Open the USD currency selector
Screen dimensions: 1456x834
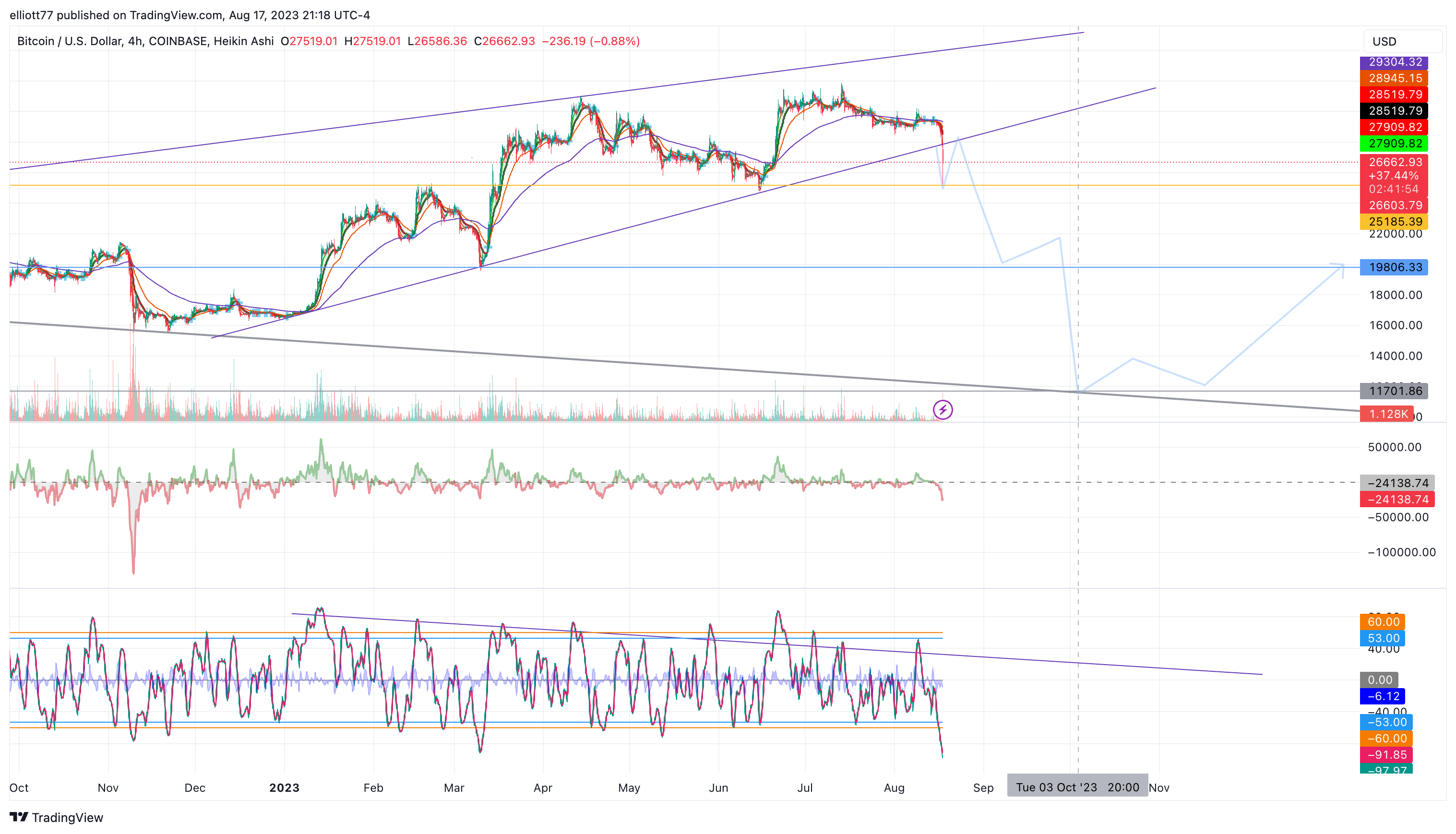(x=1402, y=41)
